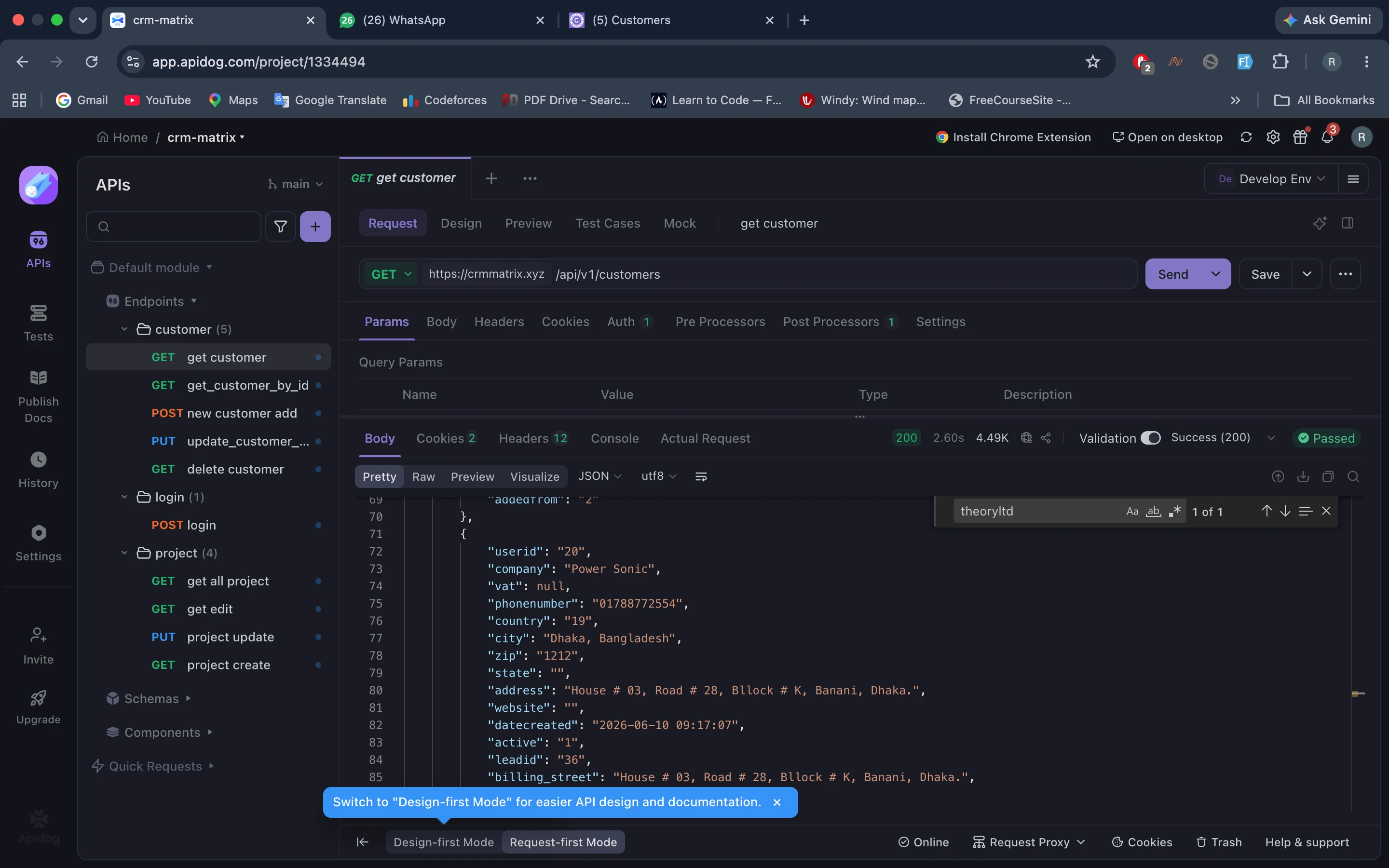Open the History panel in sidebar
The width and height of the screenshot is (1389, 868).
(x=39, y=469)
